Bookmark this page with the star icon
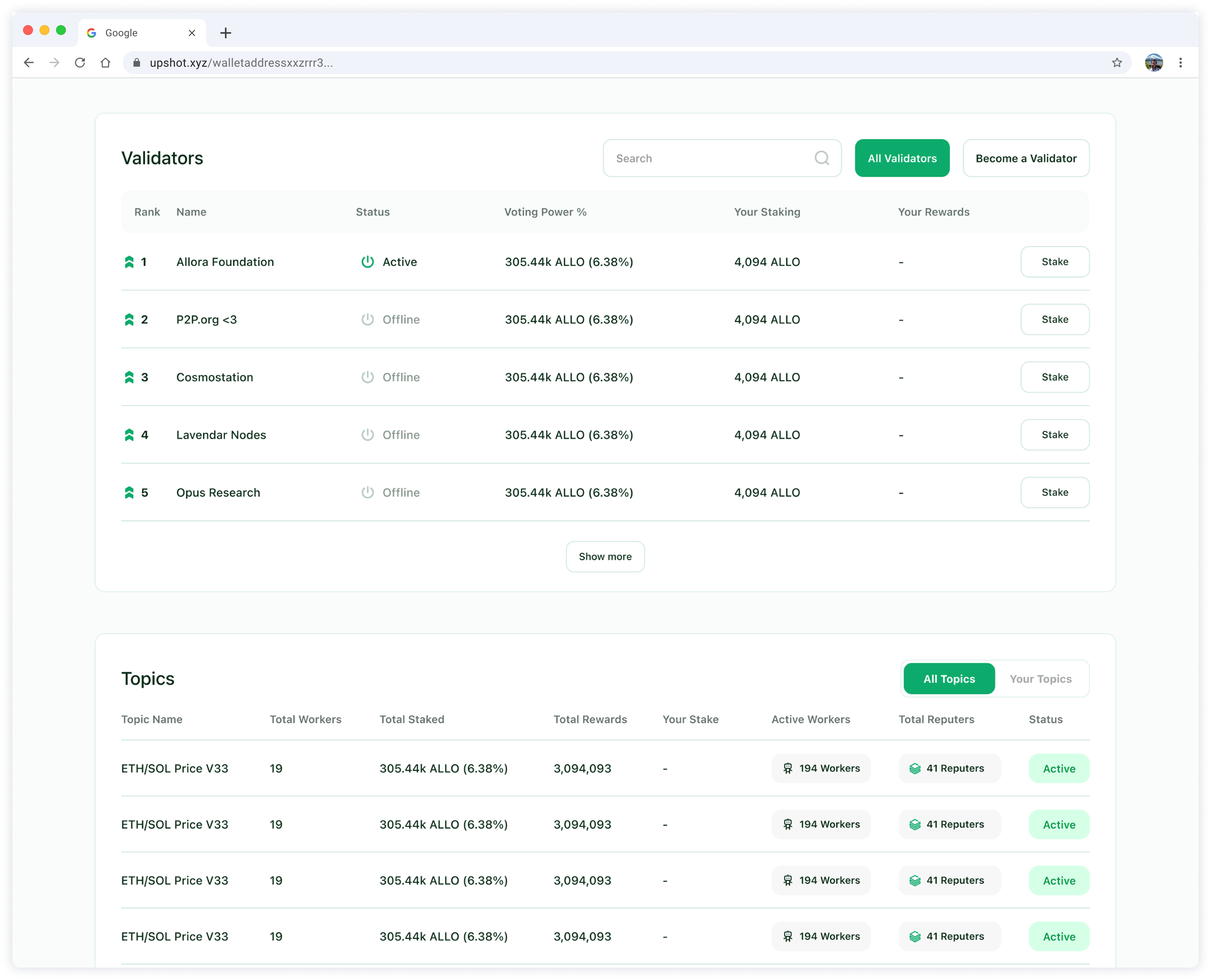This screenshot has width=1211, height=980. tap(1117, 63)
